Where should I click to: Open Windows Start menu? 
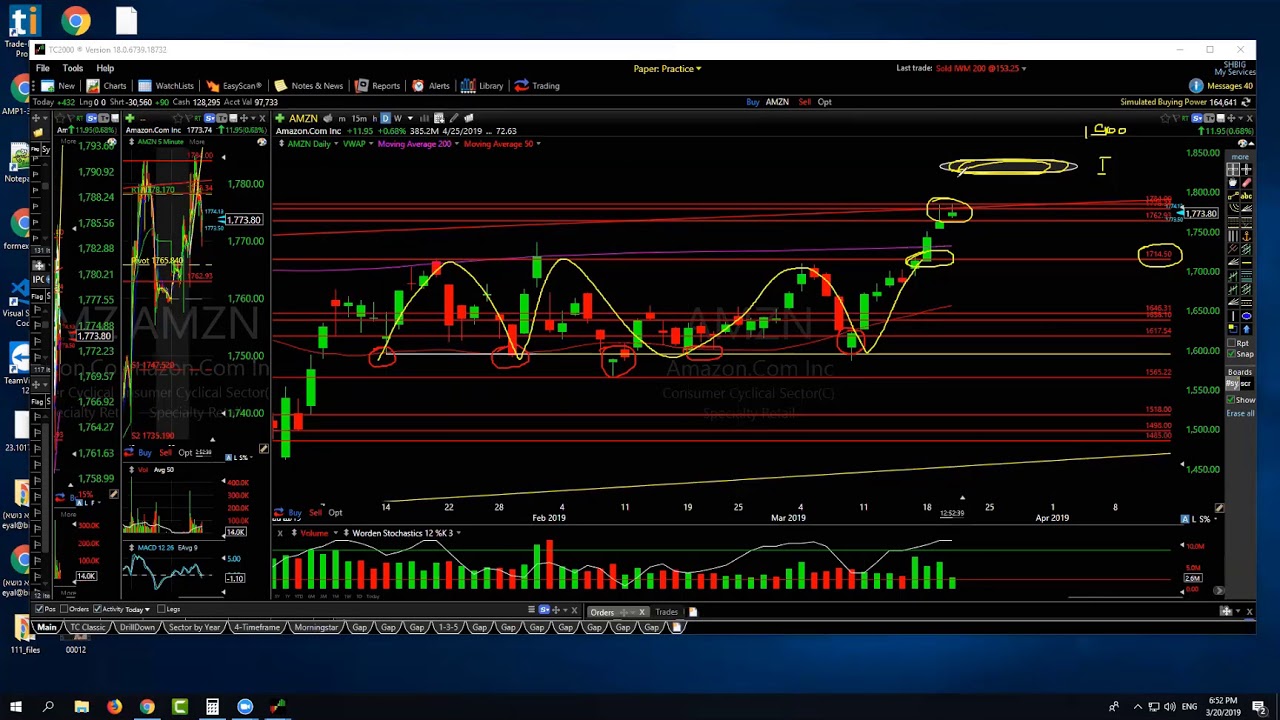(16, 707)
